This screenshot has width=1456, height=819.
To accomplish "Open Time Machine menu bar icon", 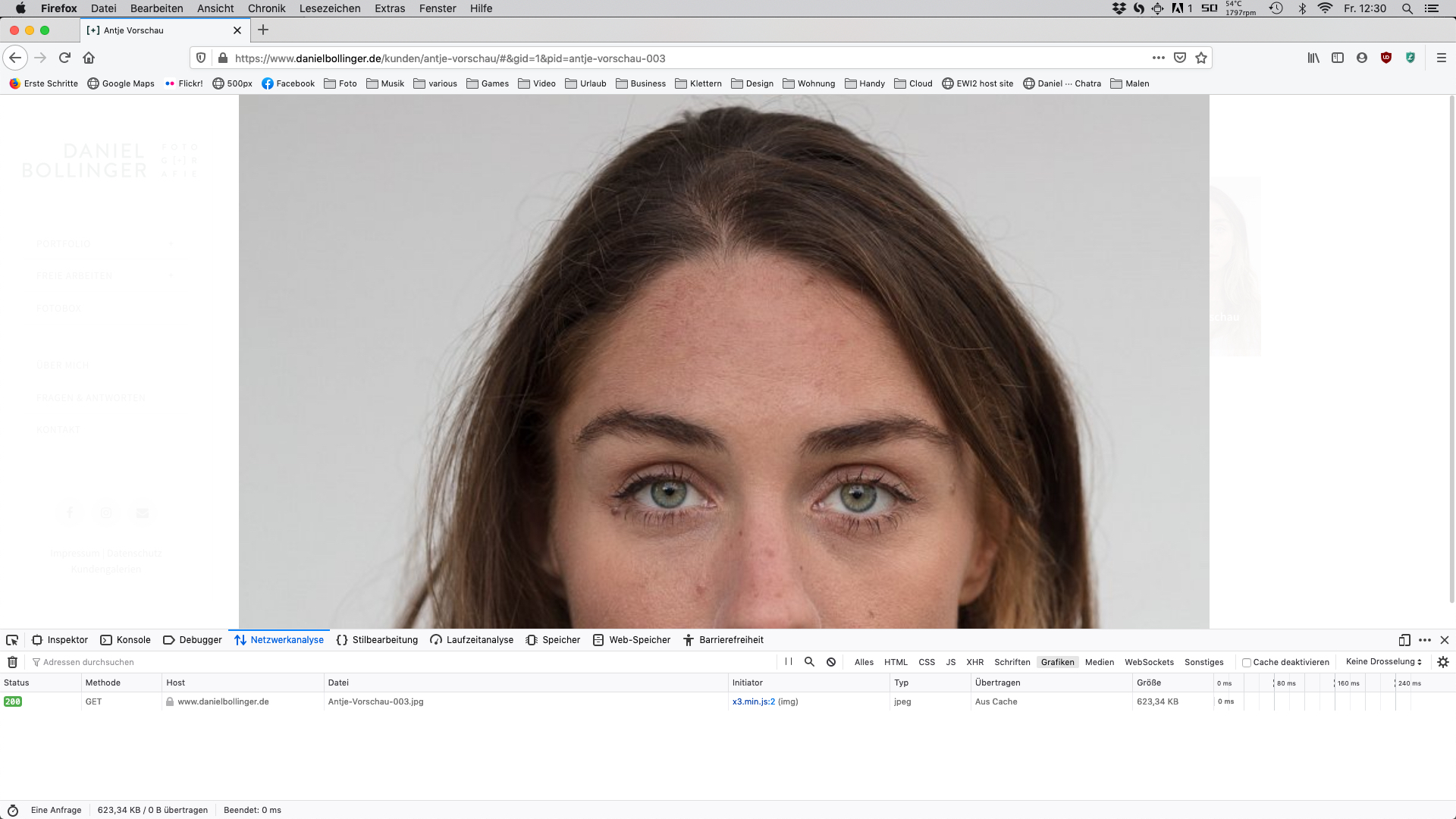I will pyautogui.click(x=1276, y=8).
